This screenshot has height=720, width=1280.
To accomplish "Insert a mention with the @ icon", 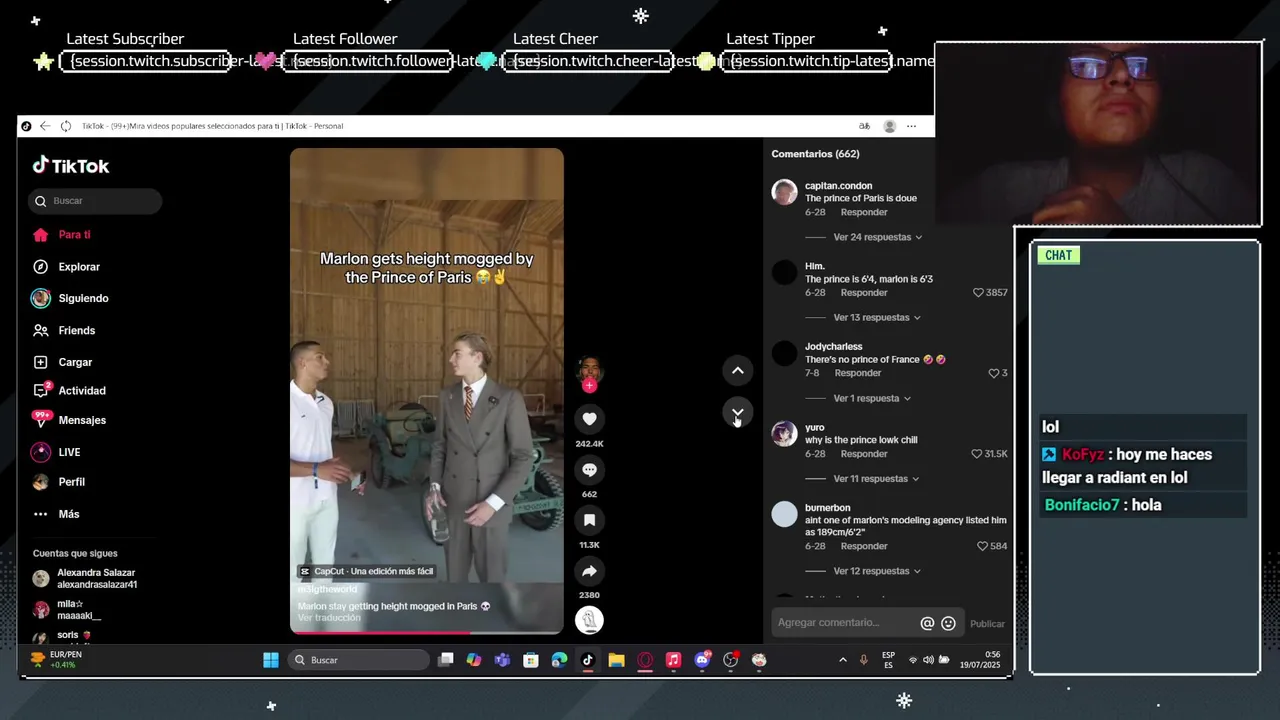I will click(x=927, y=623).
